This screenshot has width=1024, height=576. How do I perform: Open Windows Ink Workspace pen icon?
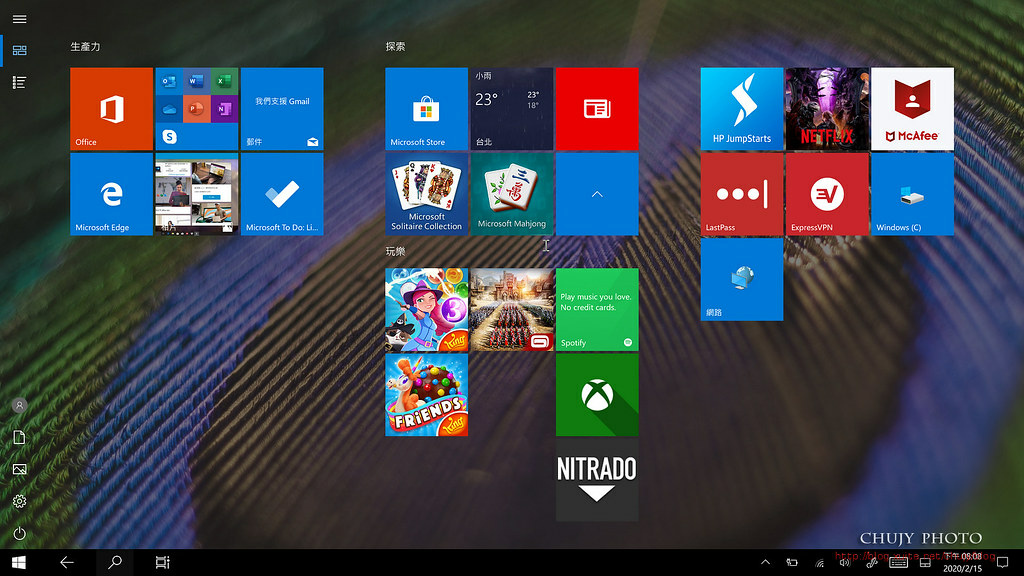[x=872, y=562]
